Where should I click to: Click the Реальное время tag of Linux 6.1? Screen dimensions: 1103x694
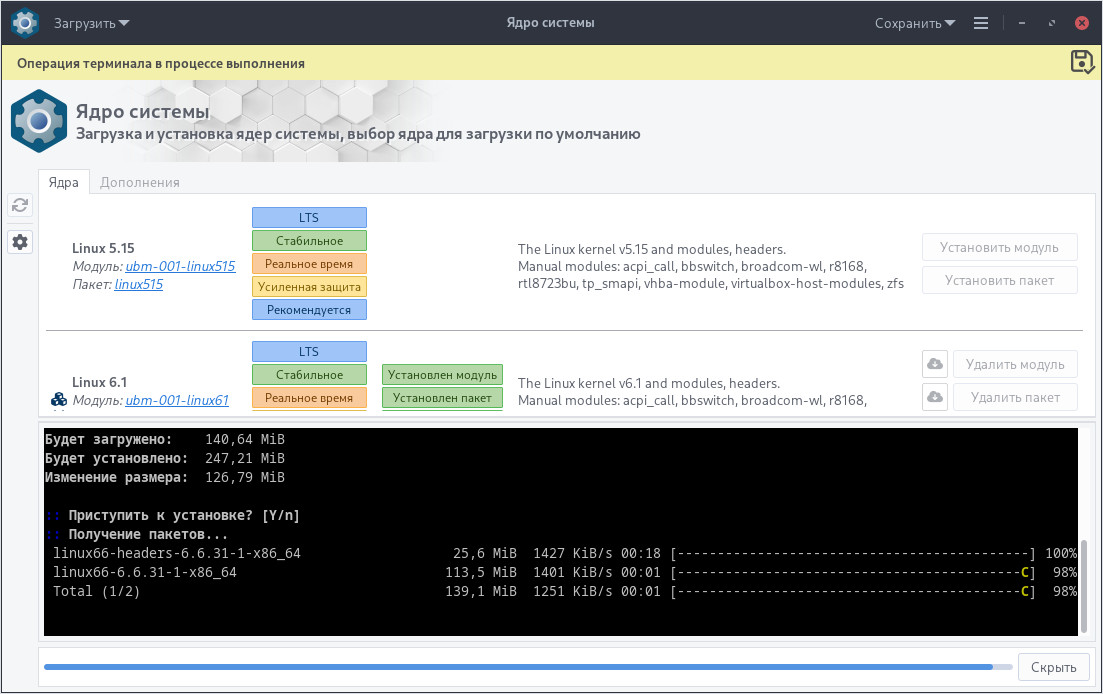pos(310,397)
